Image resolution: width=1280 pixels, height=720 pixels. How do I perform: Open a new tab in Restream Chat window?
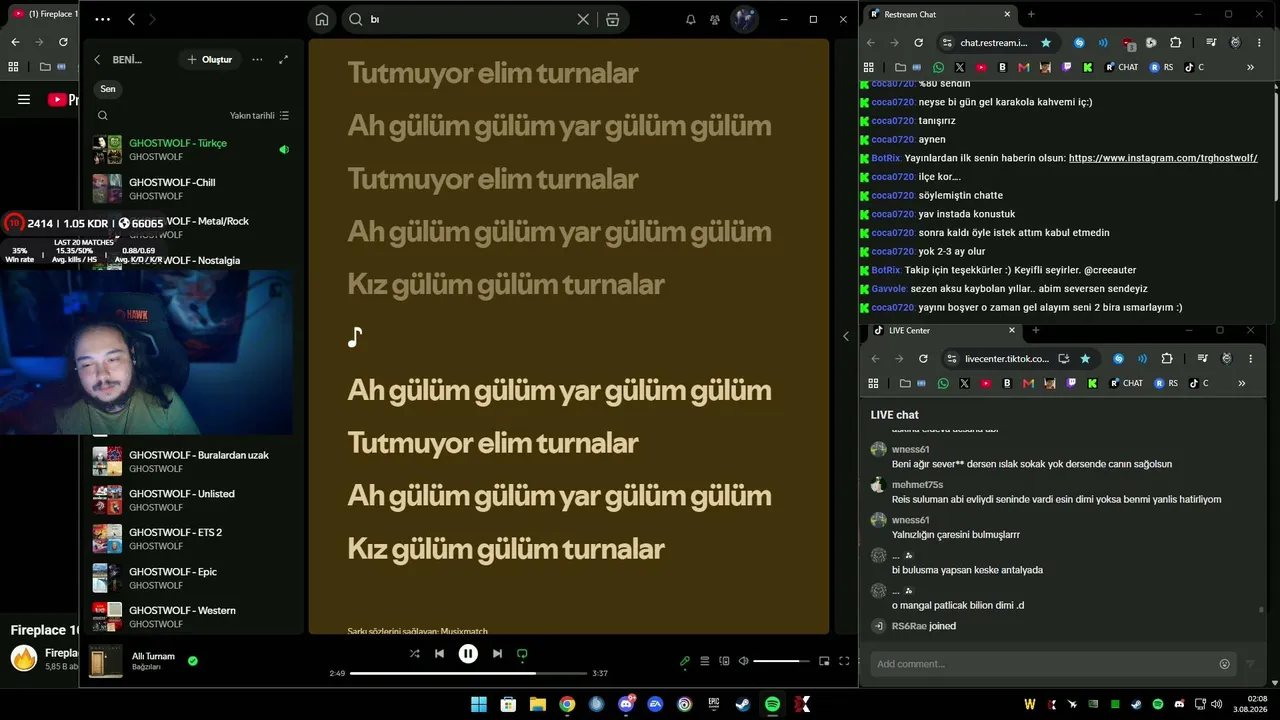point(1031,14)
